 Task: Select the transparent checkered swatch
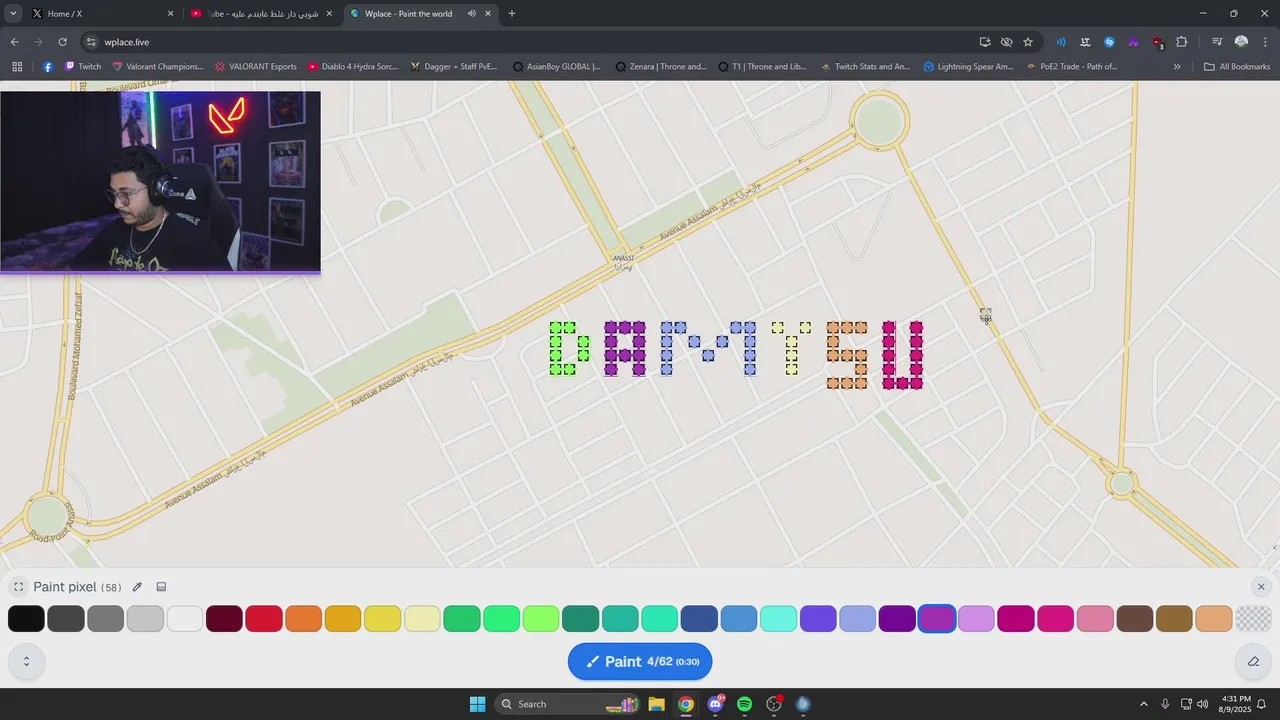coord(1254,619)
